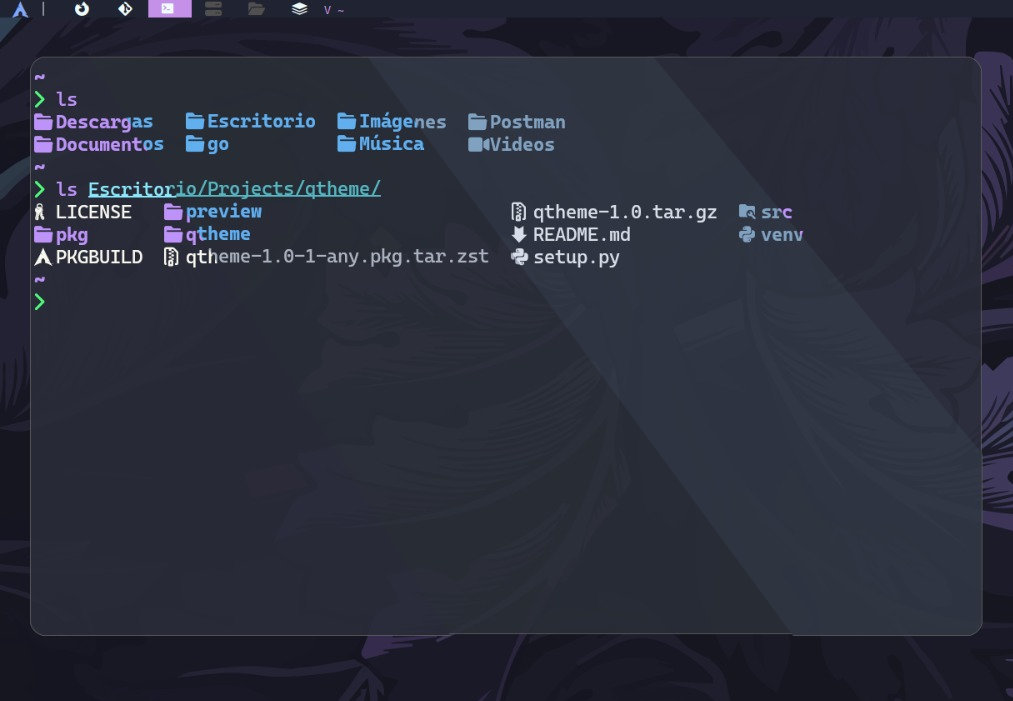Click the Postman folder icon
The image size is (1013, 701).
click(477, 121)
